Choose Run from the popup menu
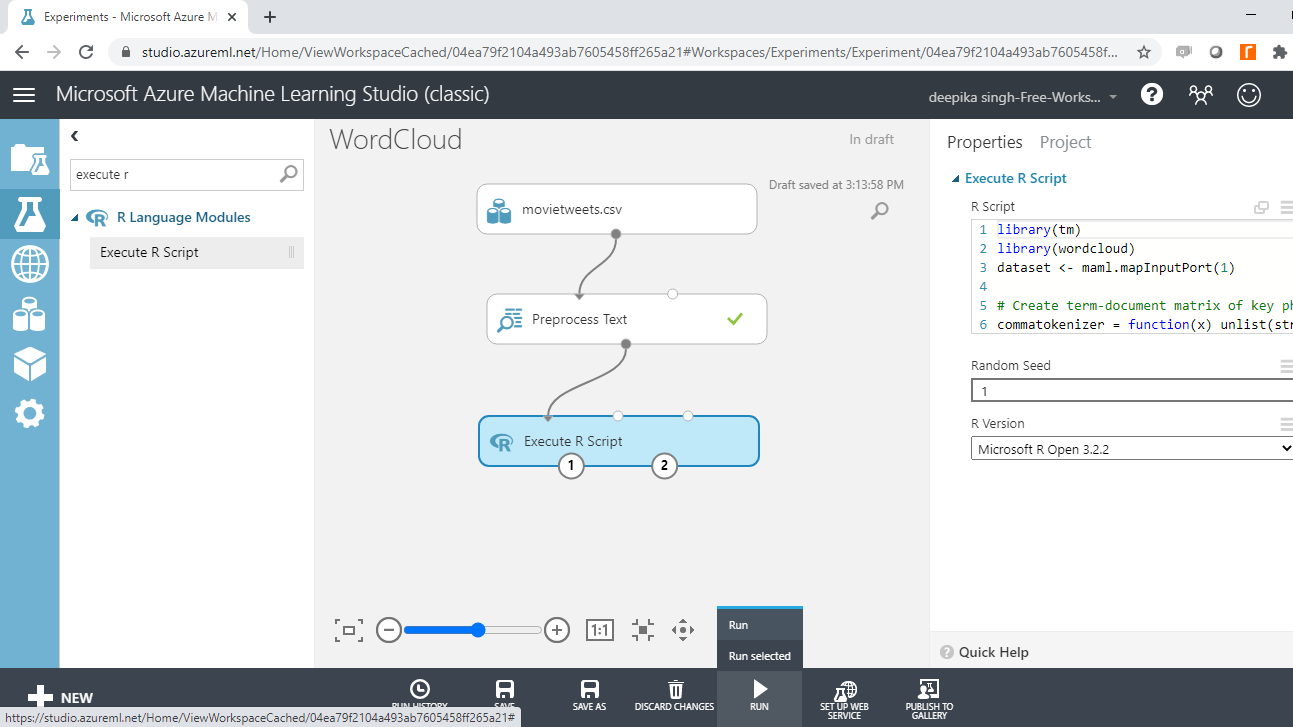 (760, 625)
